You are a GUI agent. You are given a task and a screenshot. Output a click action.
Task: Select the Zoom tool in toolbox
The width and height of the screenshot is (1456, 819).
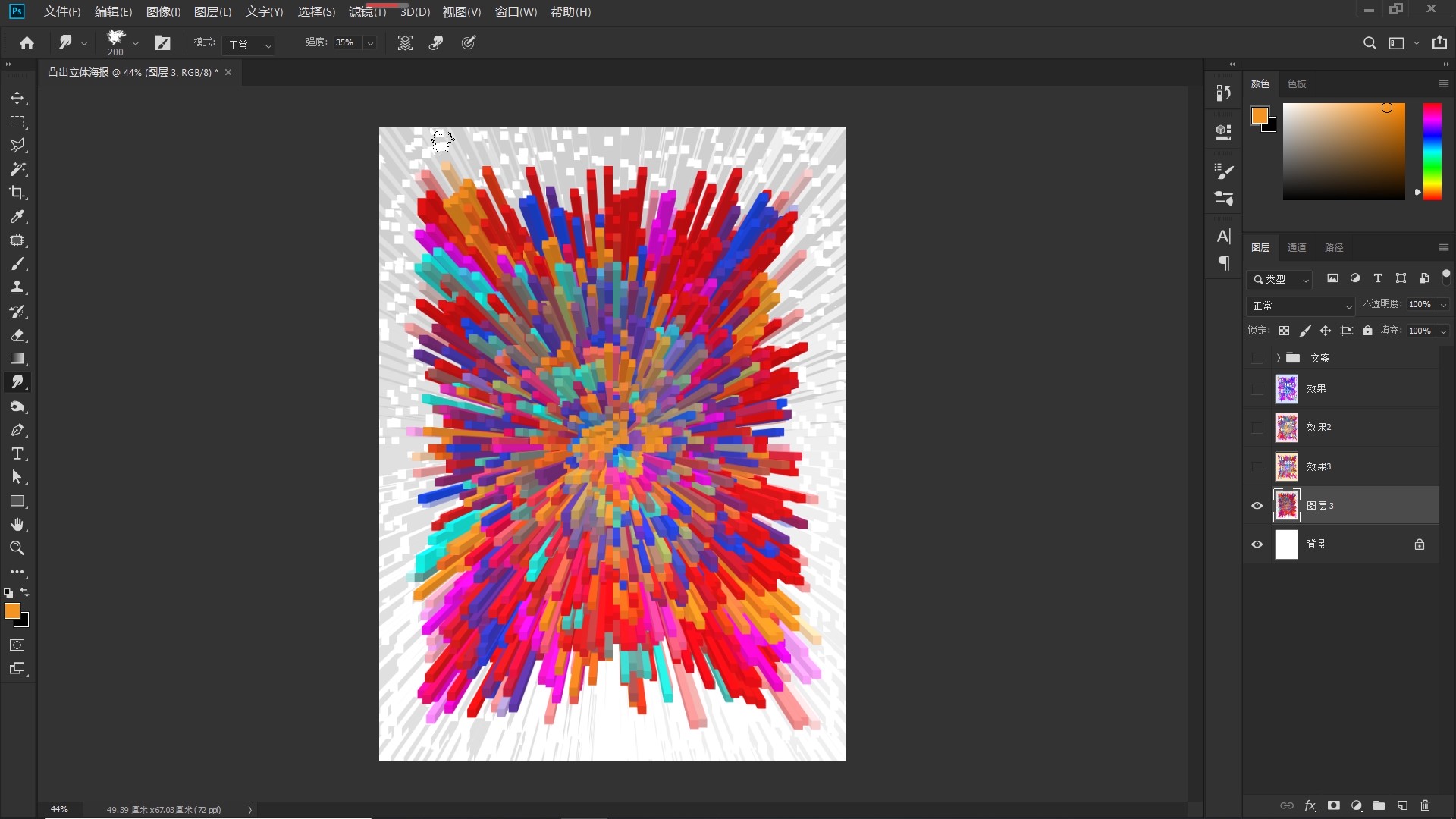17,548
